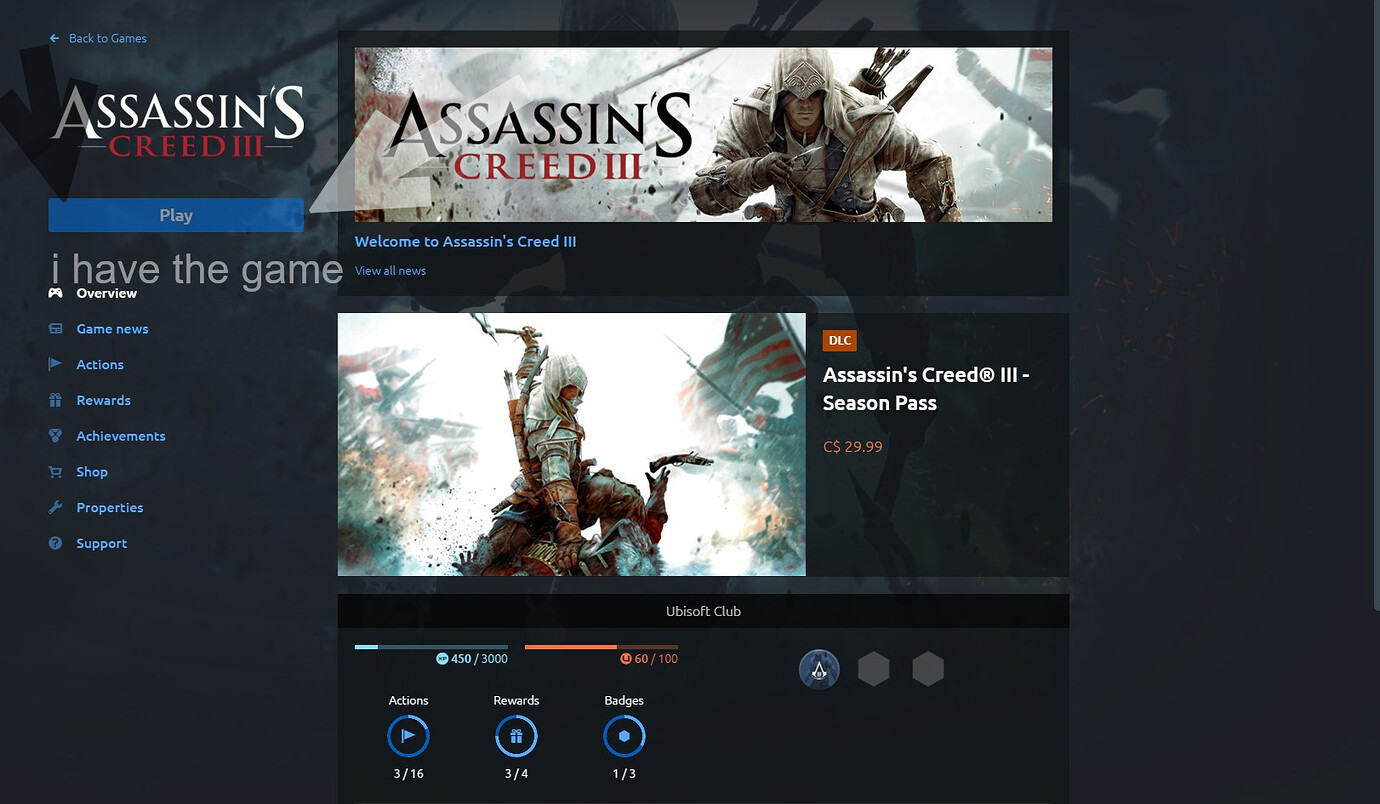This screenshot has height=804, width=1380.
Task: Click the Support question mark icon
Action: pyautogui.click(x=55, y=543)
